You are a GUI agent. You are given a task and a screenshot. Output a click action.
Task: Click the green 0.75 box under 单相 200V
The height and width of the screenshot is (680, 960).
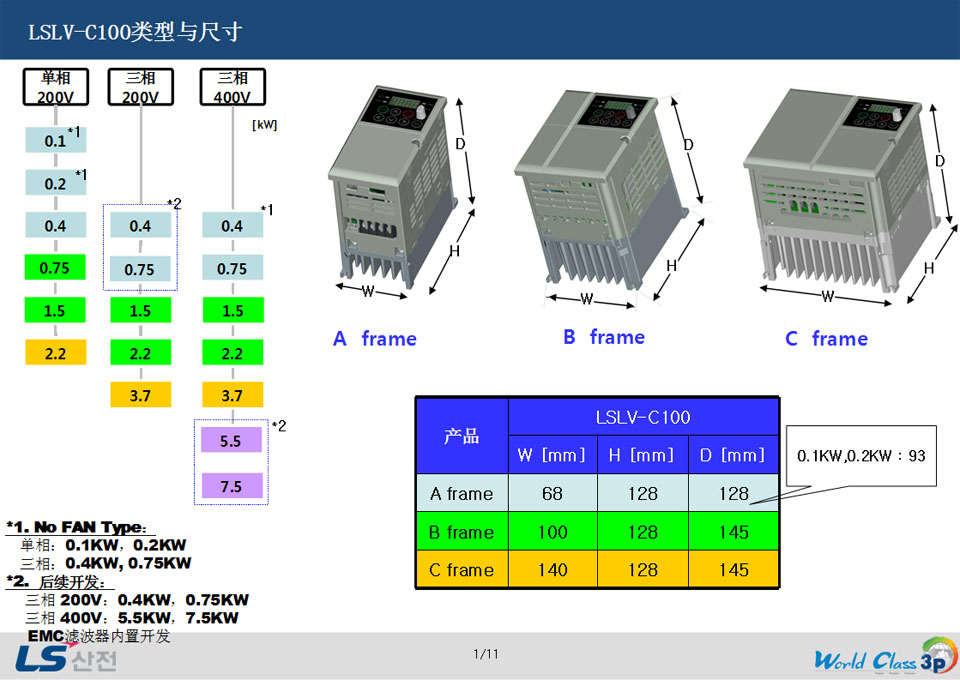pyautogui.click(x=55, y=268)
